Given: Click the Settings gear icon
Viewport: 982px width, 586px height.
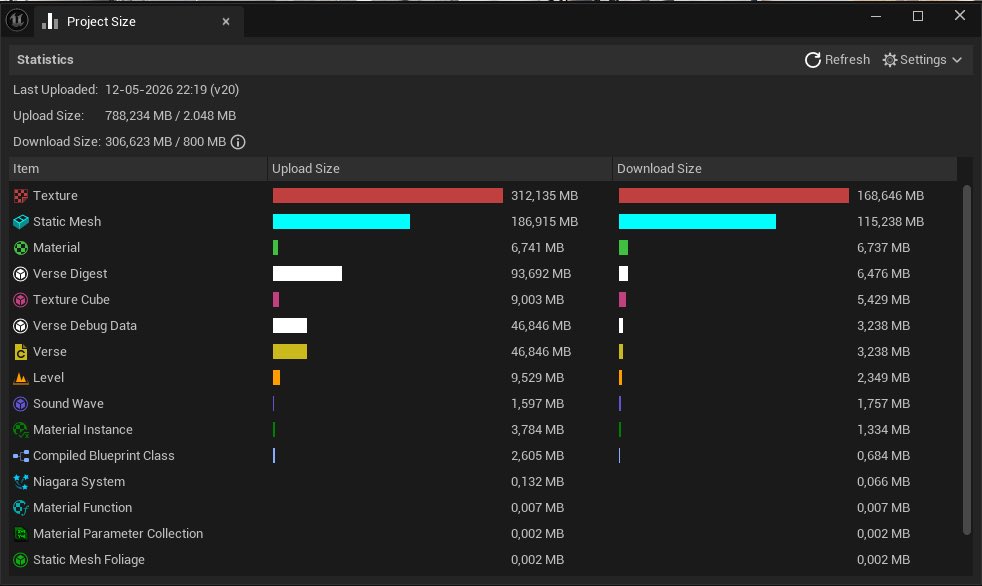Looking at the screenshot, I should tap(889, 59).
